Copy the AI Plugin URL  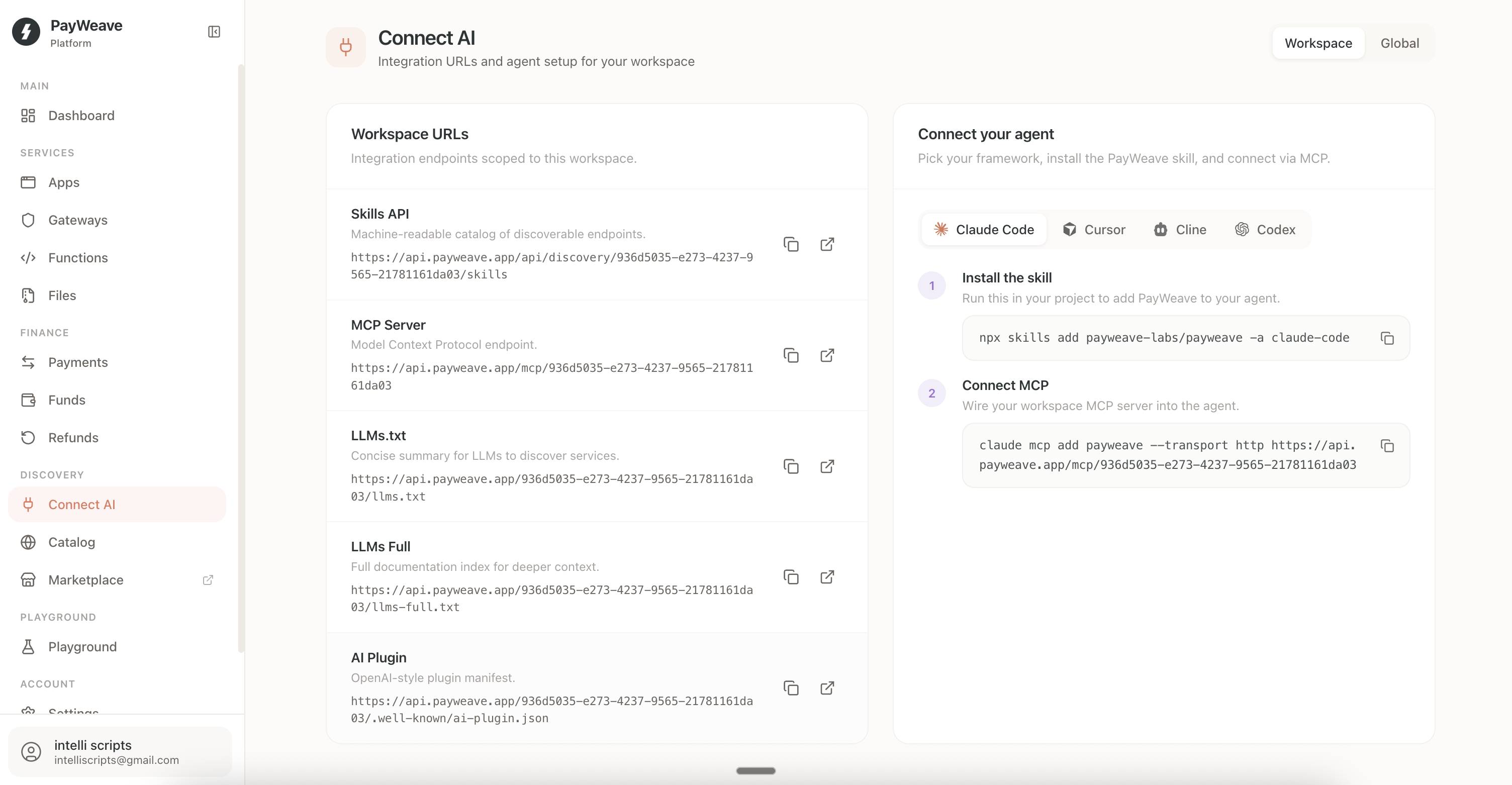pos(791,688)
